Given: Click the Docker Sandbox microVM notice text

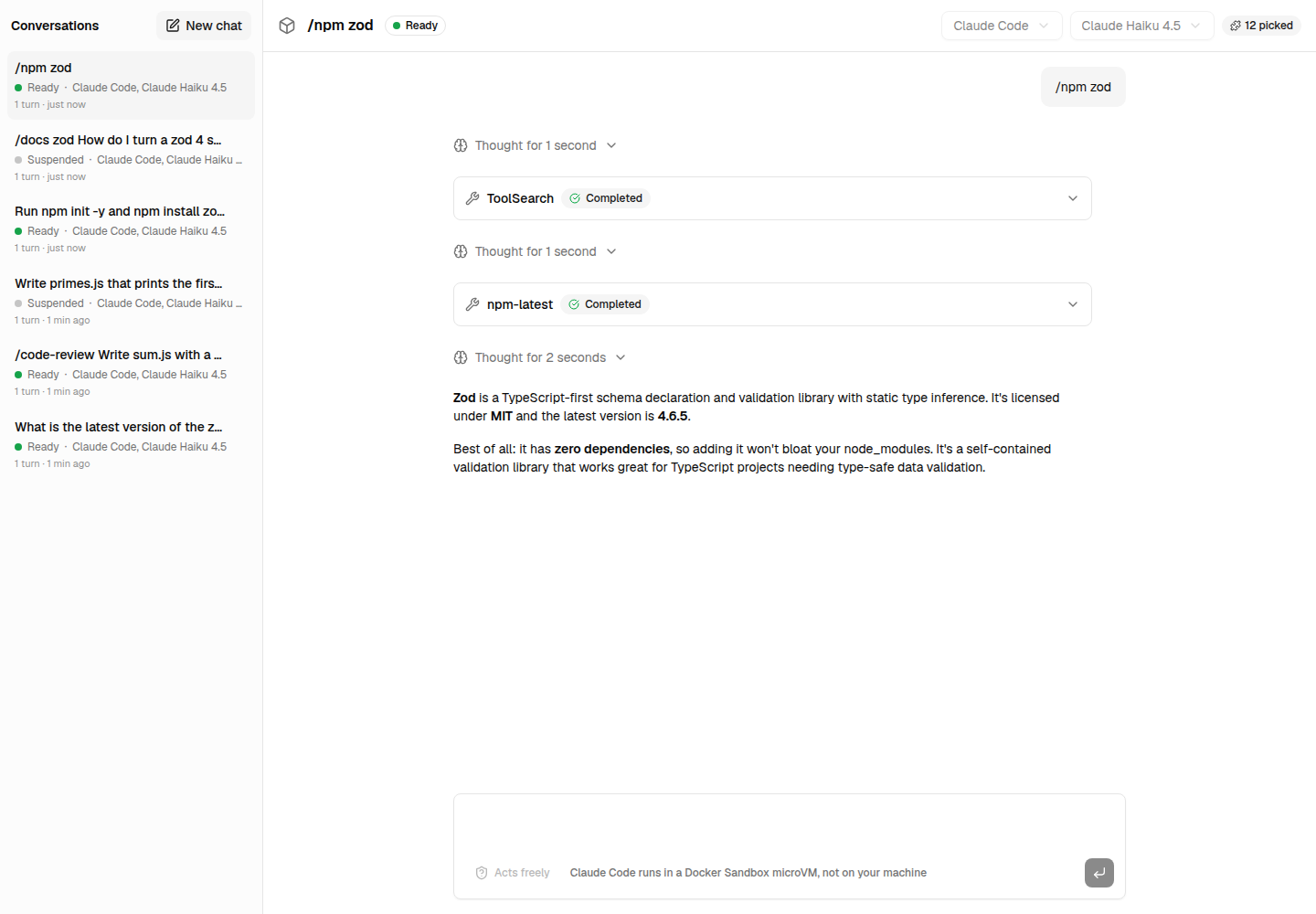Looking at the screenshot, I should click(748, 873).
